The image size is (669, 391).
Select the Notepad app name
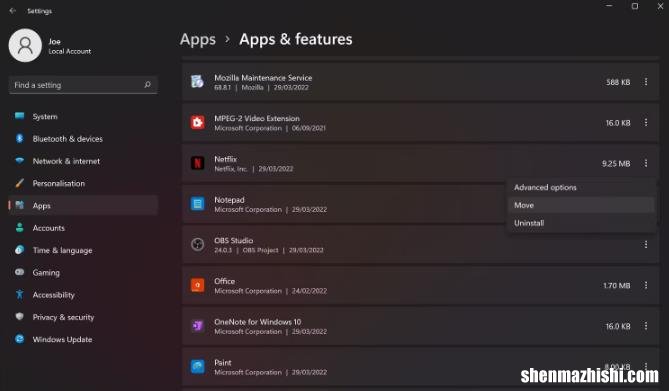pos(229,200)
